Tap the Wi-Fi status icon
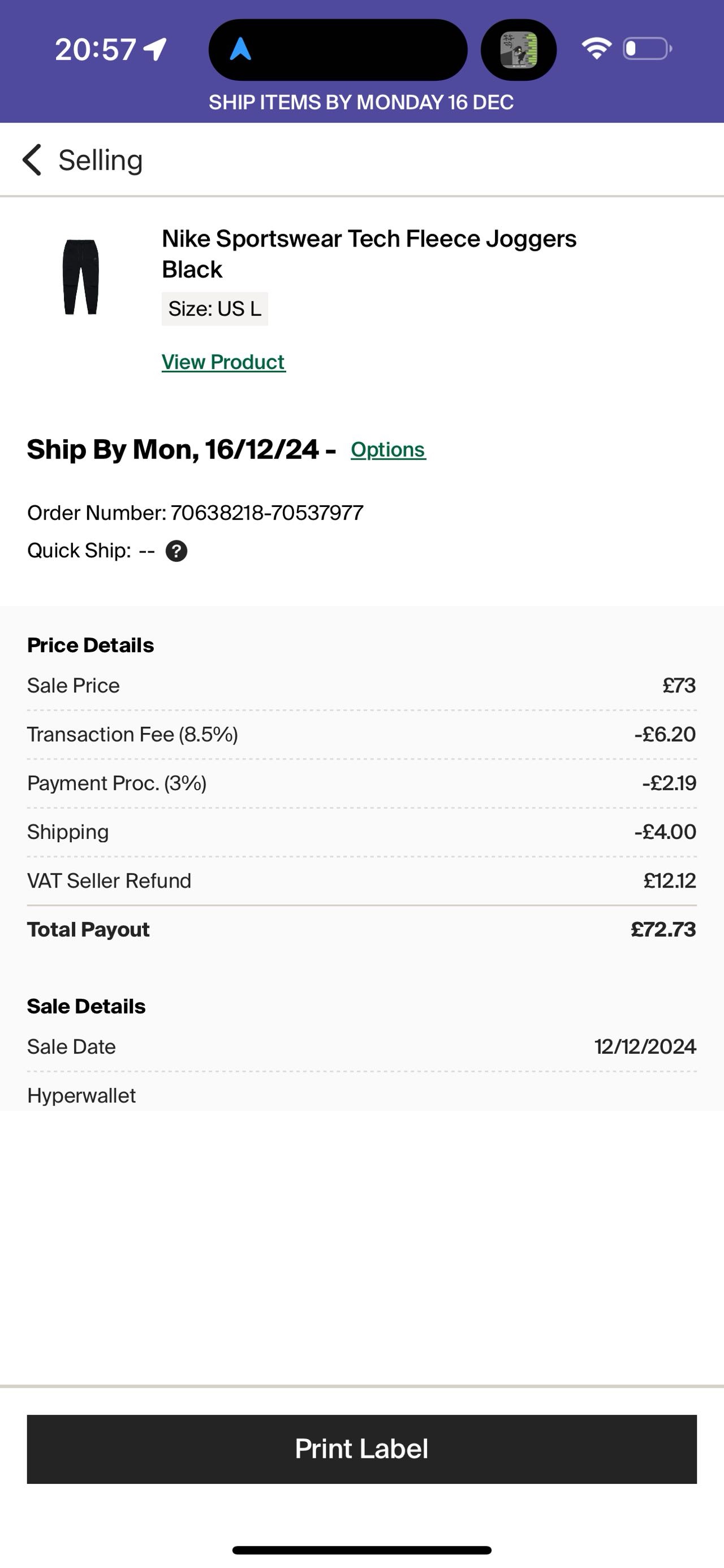The image size is (724, 1568). pos(596,48)
